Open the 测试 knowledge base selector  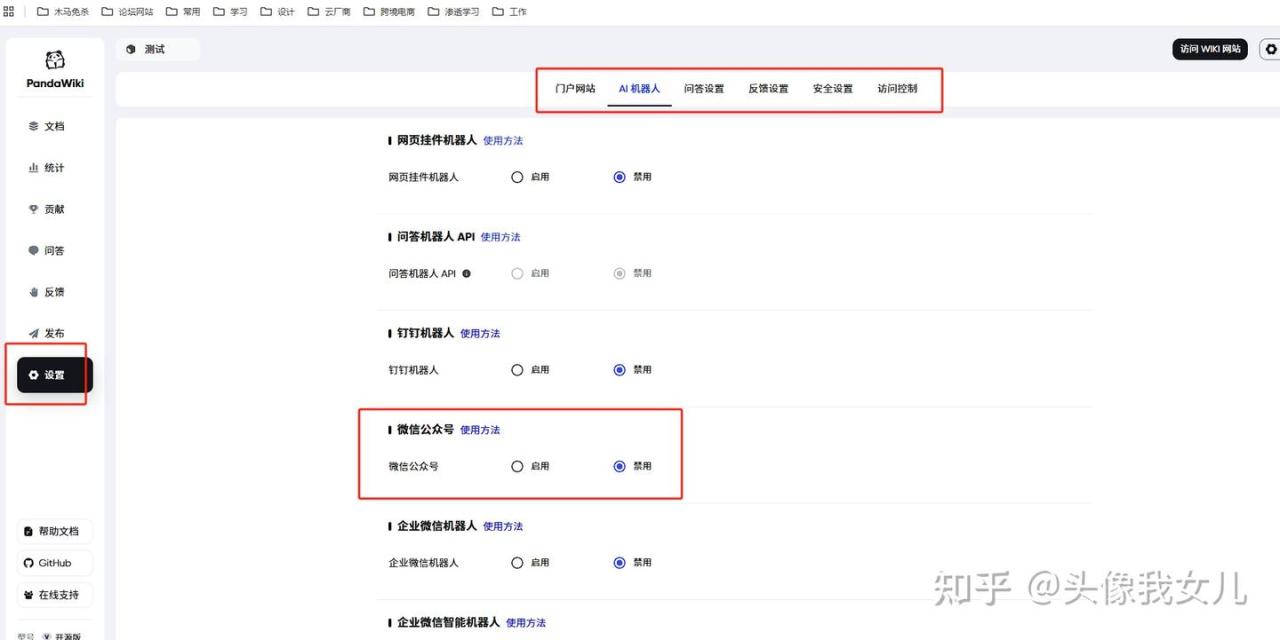(x=156, y=49)
